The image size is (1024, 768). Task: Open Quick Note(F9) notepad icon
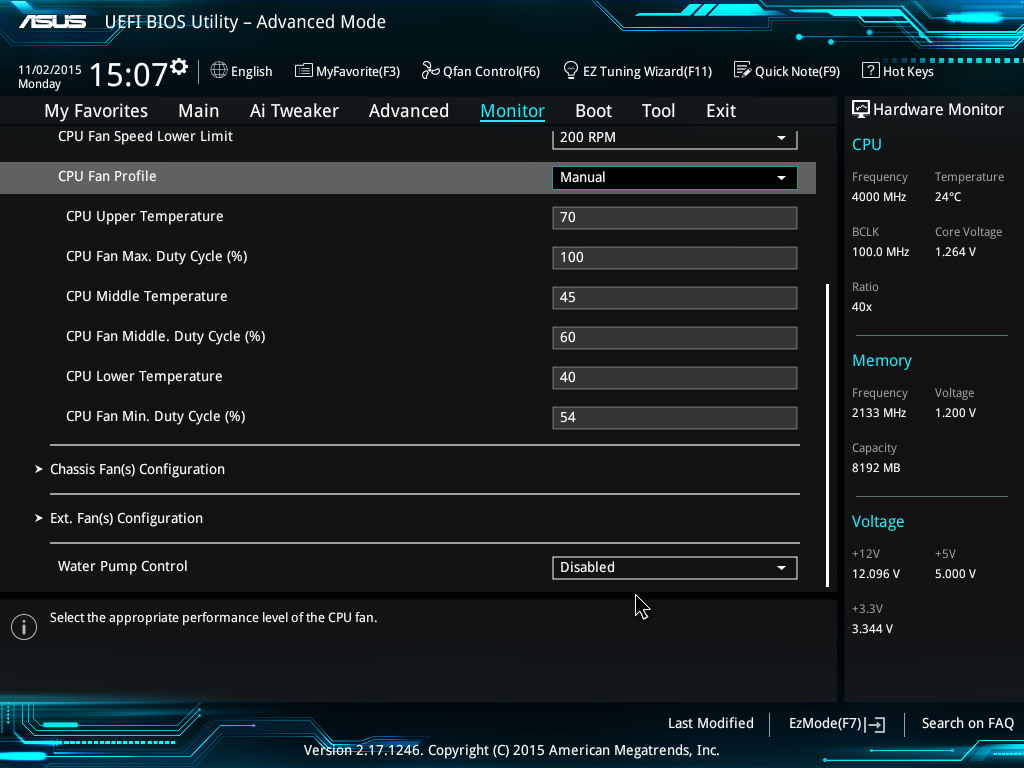[742, 71]
